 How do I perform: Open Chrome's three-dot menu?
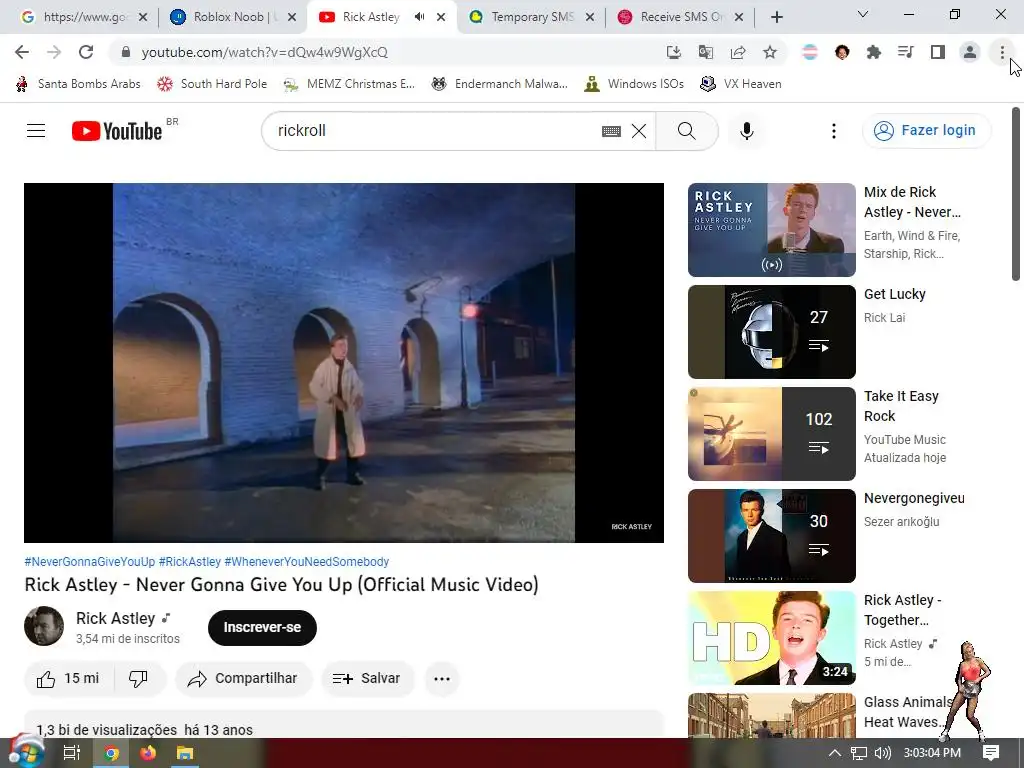click(1002, 52)
